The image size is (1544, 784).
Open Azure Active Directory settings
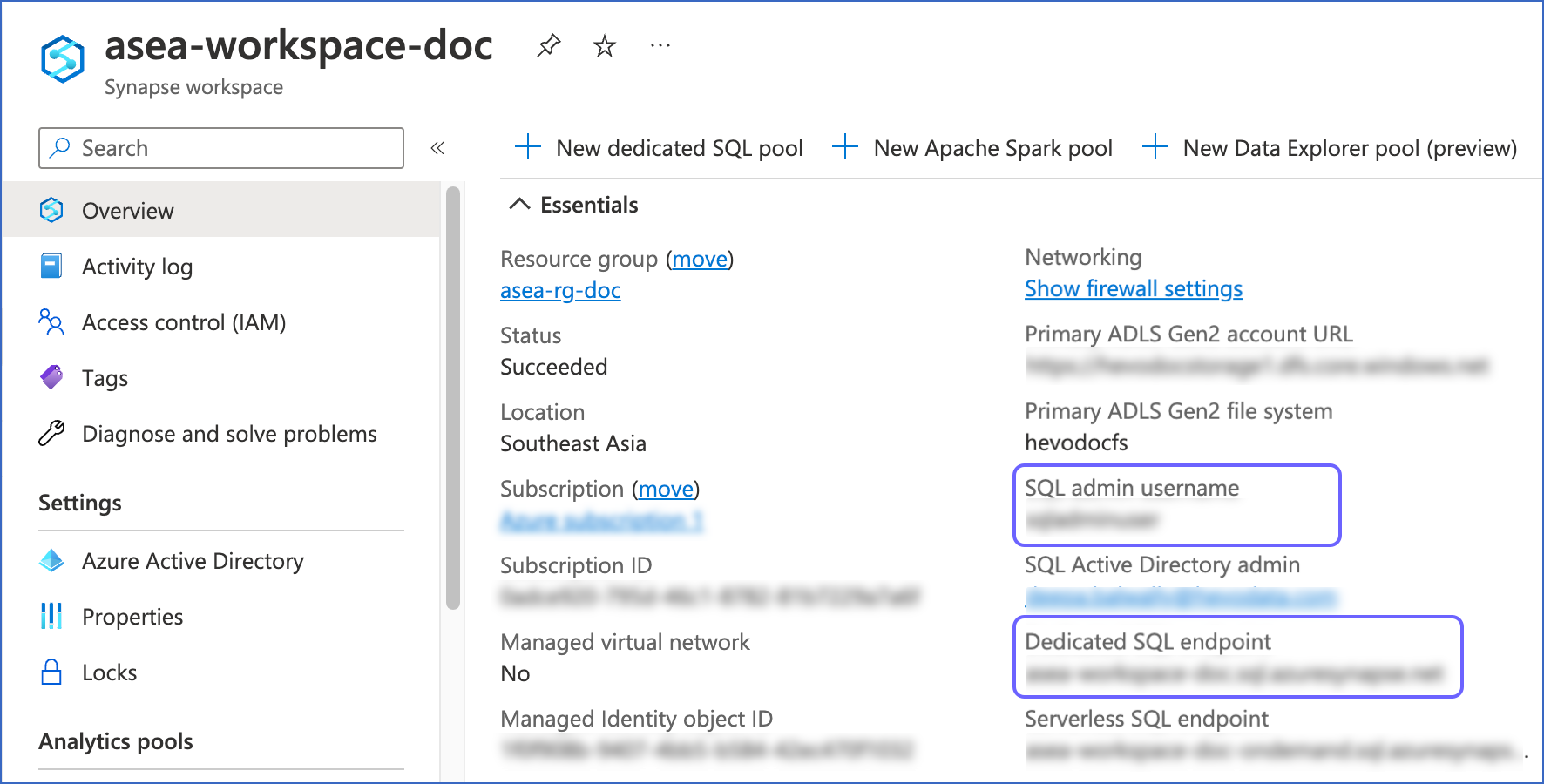click(221, 560)
